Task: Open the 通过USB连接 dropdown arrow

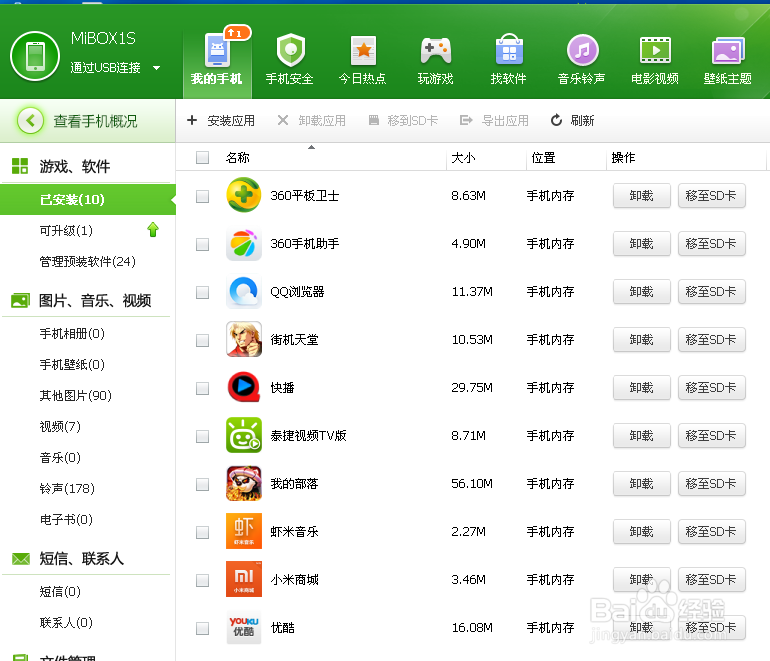Action: [x=157, y=68]
